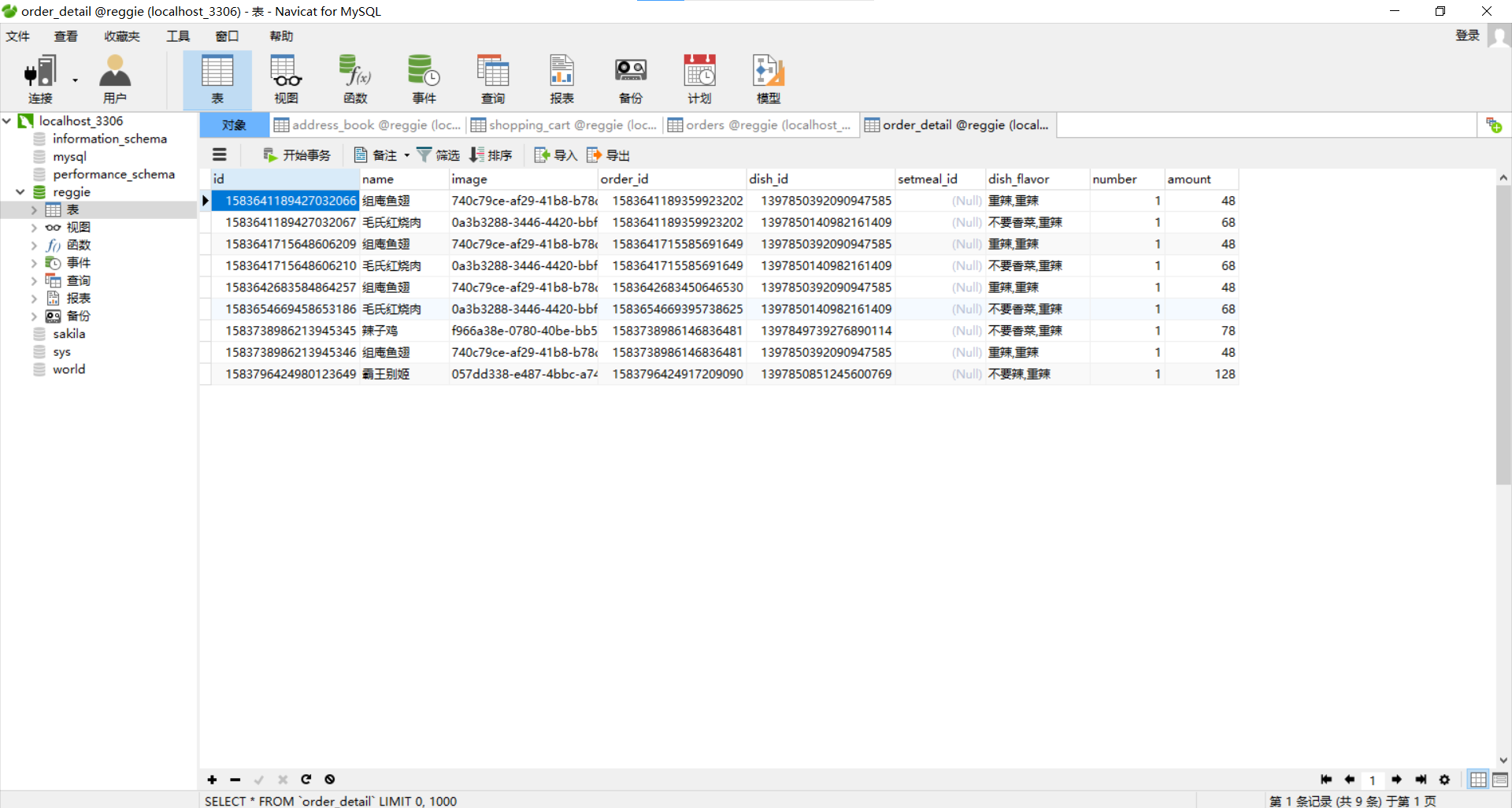This screenshot has width=1512, height=808.
Task: Expand the 函数 functions node
Action: tap(34, 245)
